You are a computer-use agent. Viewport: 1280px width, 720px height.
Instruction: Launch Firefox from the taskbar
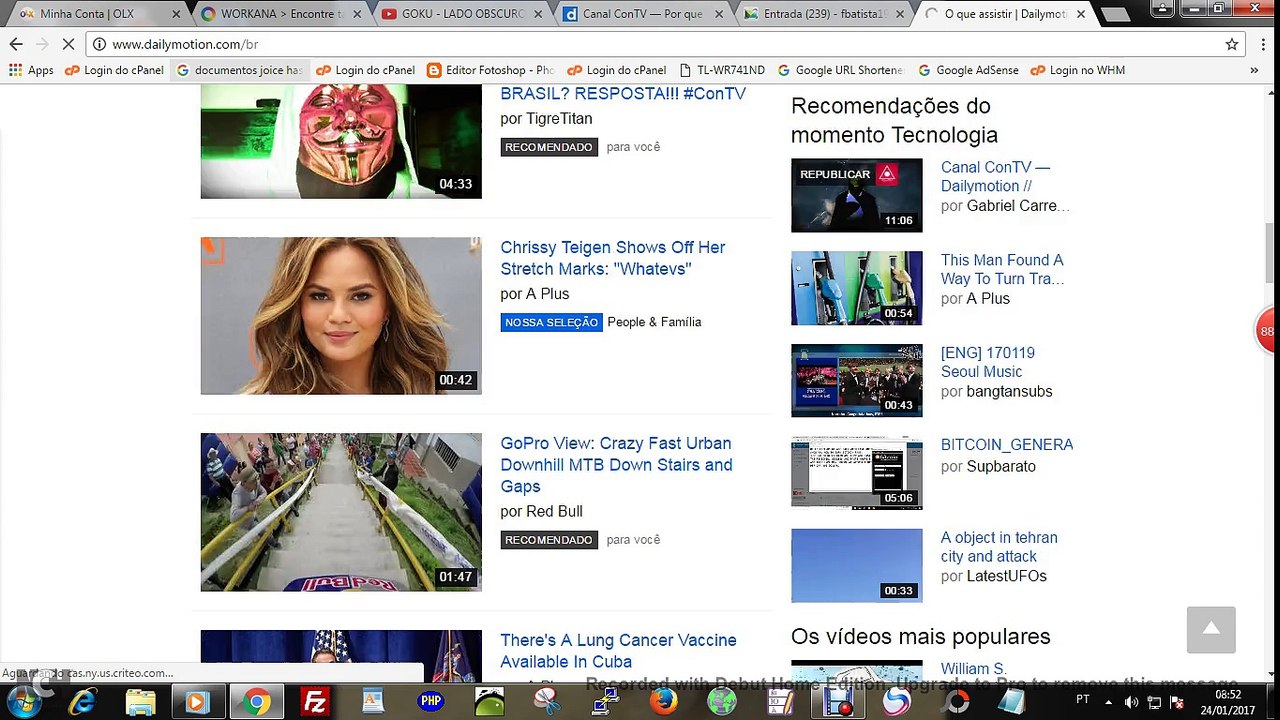click(663, 701)
